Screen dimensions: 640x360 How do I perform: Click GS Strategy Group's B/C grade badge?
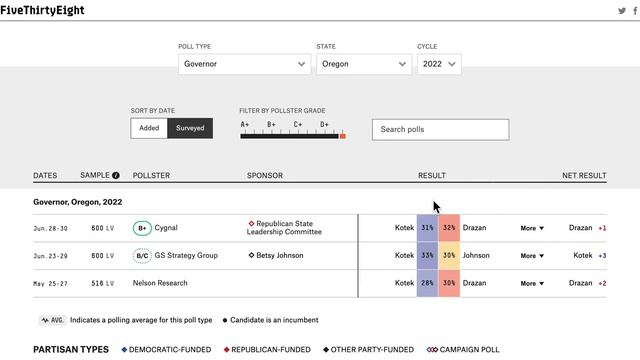[x=142, y=256]
